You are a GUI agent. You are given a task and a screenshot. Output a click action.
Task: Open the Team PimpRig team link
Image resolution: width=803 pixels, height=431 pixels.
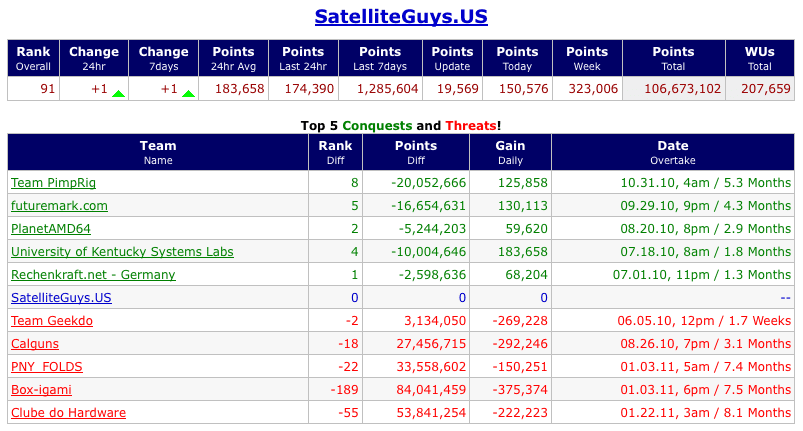(53, 183)
